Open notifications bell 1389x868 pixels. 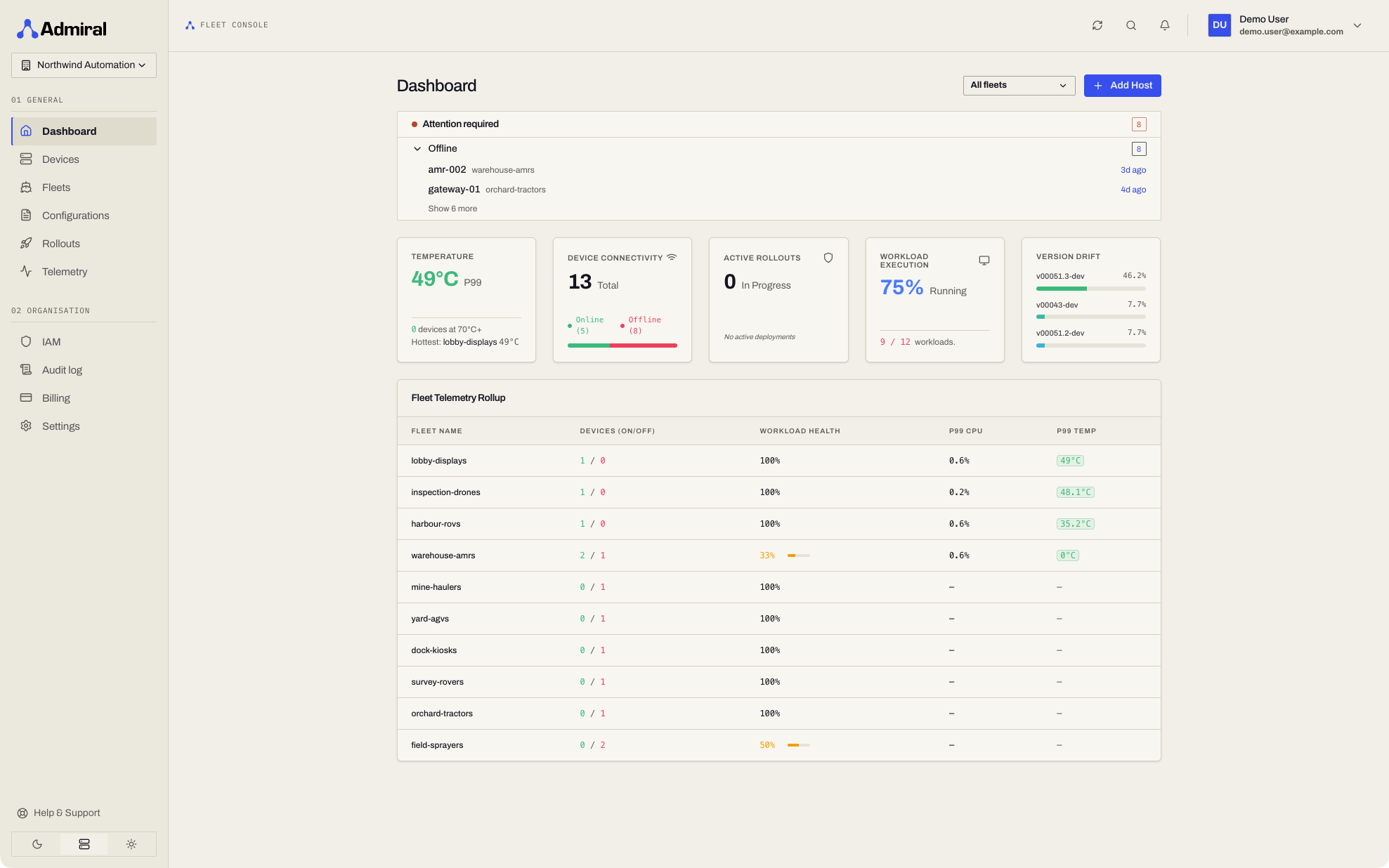(x=1164, y=25)
